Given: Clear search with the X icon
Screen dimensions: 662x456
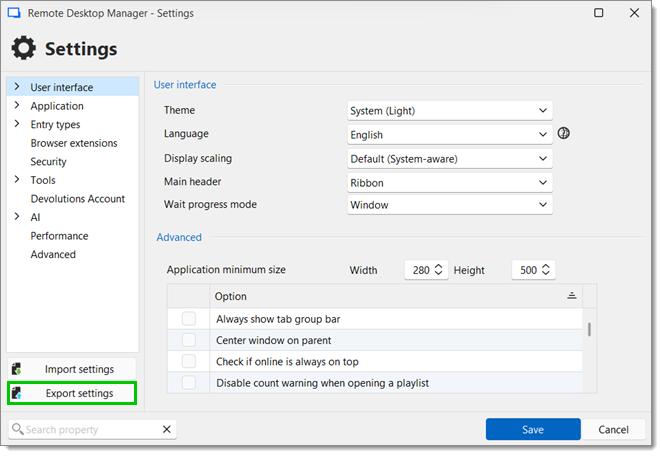Looking at the screenshot, I should coord(167,429).
